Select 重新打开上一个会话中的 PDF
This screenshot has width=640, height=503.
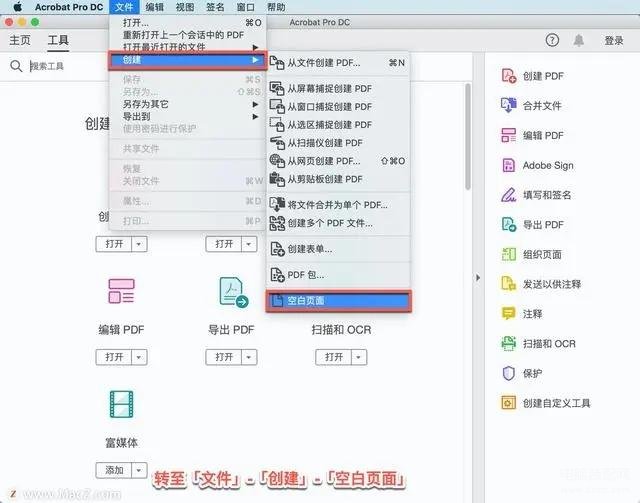[188, 35]
